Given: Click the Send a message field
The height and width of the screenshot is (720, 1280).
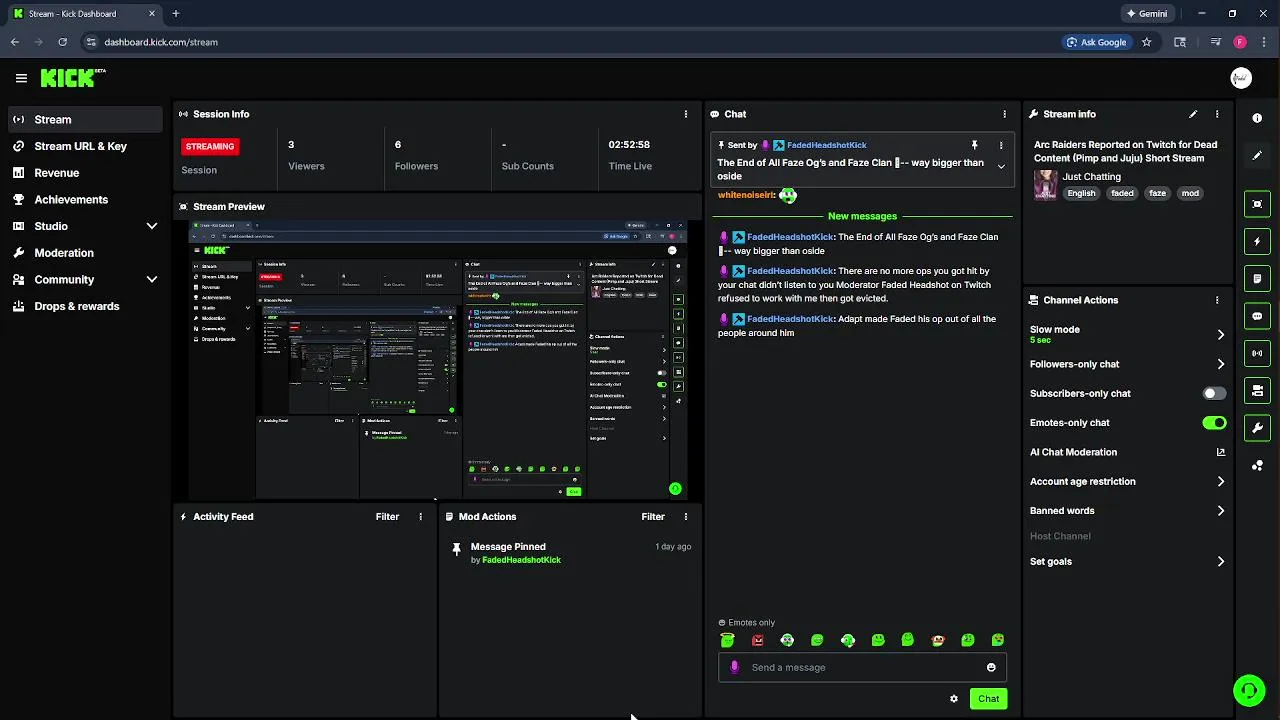Looking at the screenshot, I should 862,667.
